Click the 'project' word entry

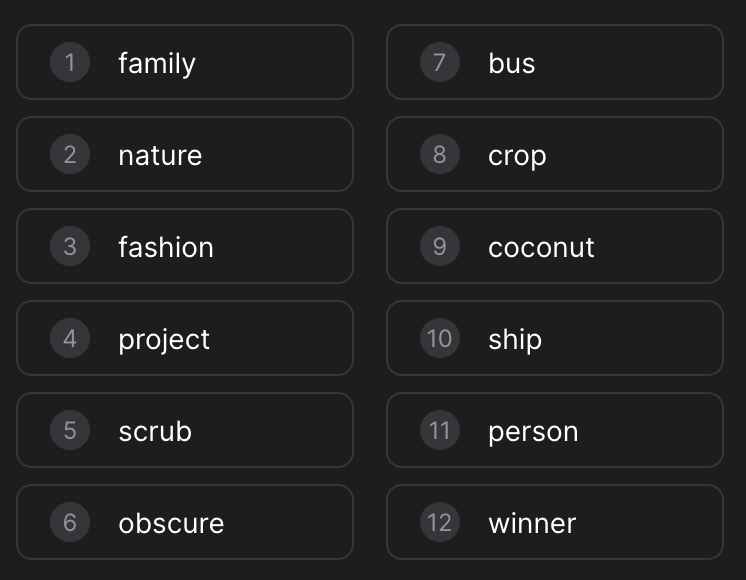(185, 338)
